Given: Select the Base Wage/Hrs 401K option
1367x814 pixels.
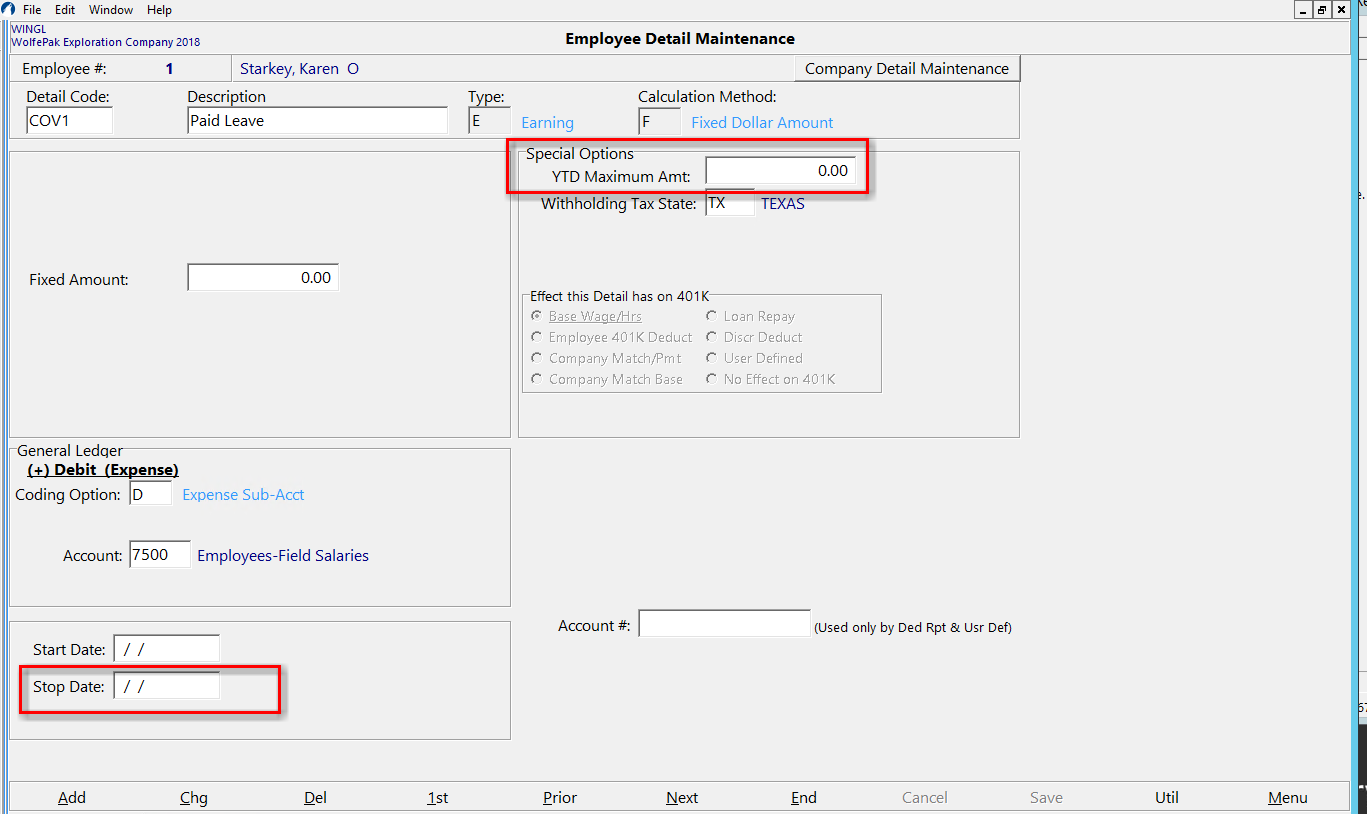Looking at the screenshot, I should 536,315.
